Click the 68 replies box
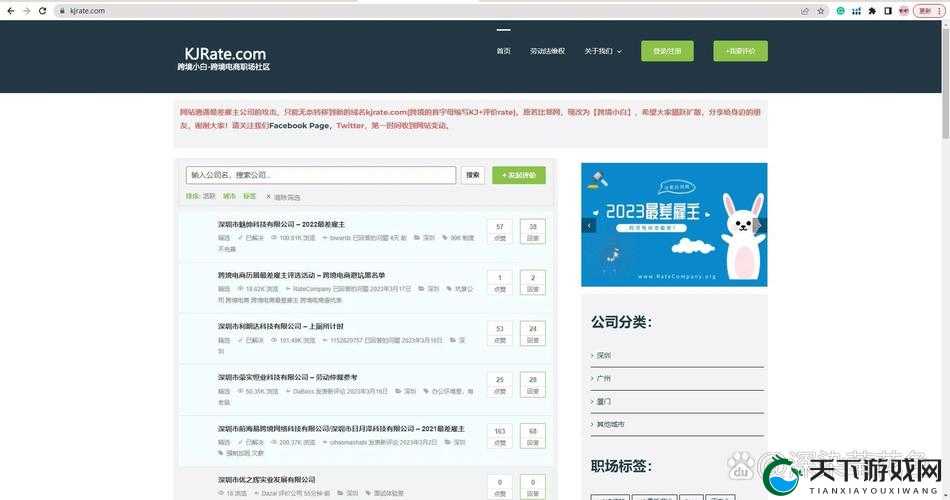This screenshot has width=950, height=500. (x=533, y=436)
